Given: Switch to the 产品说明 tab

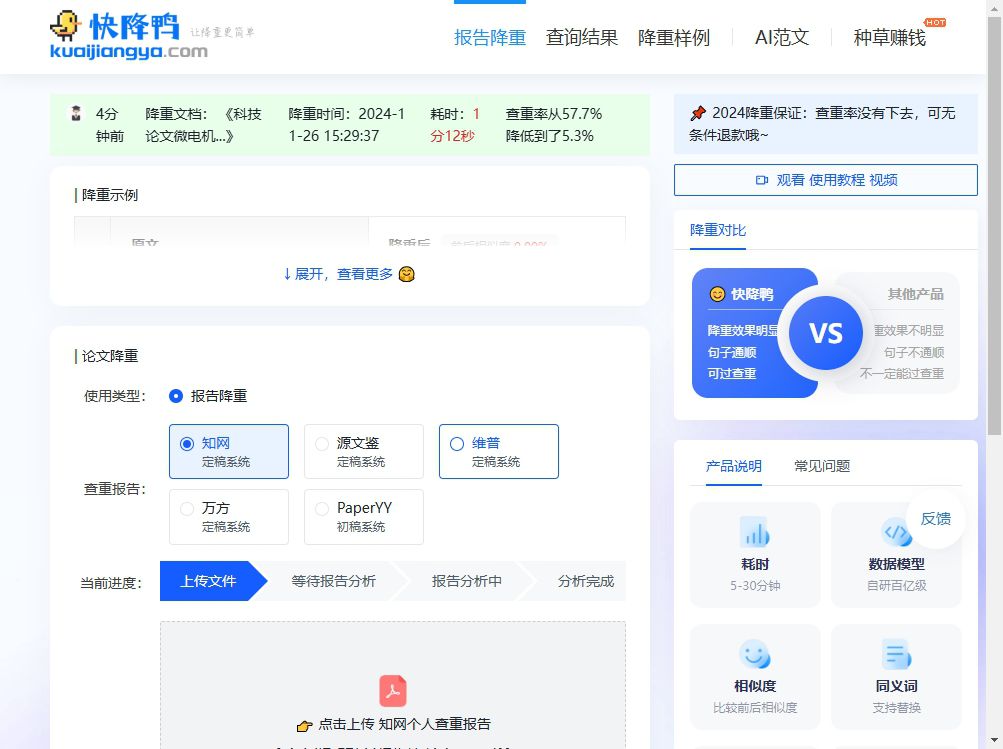Looking at the screenshot, I should tap(734, 466).
